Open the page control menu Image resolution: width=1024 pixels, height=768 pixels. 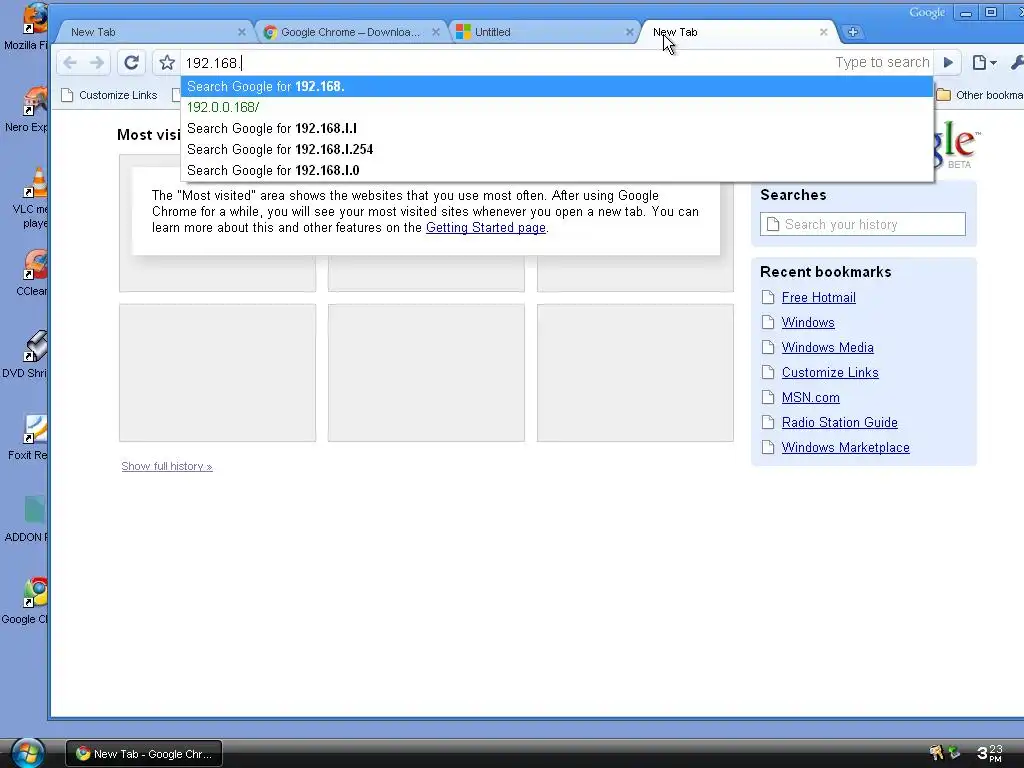tap(984, 63)
